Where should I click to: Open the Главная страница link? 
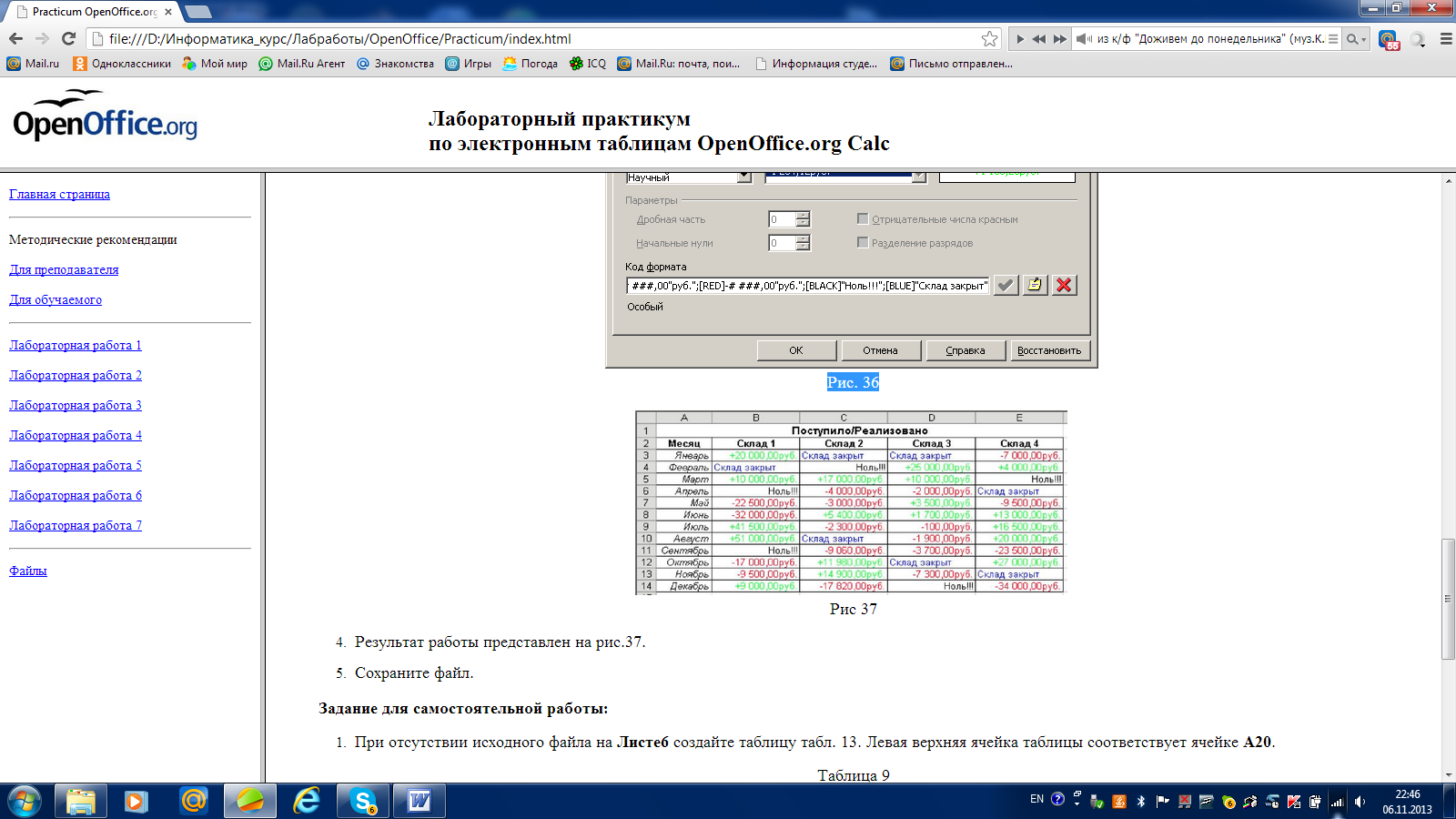tap(59, 194)
